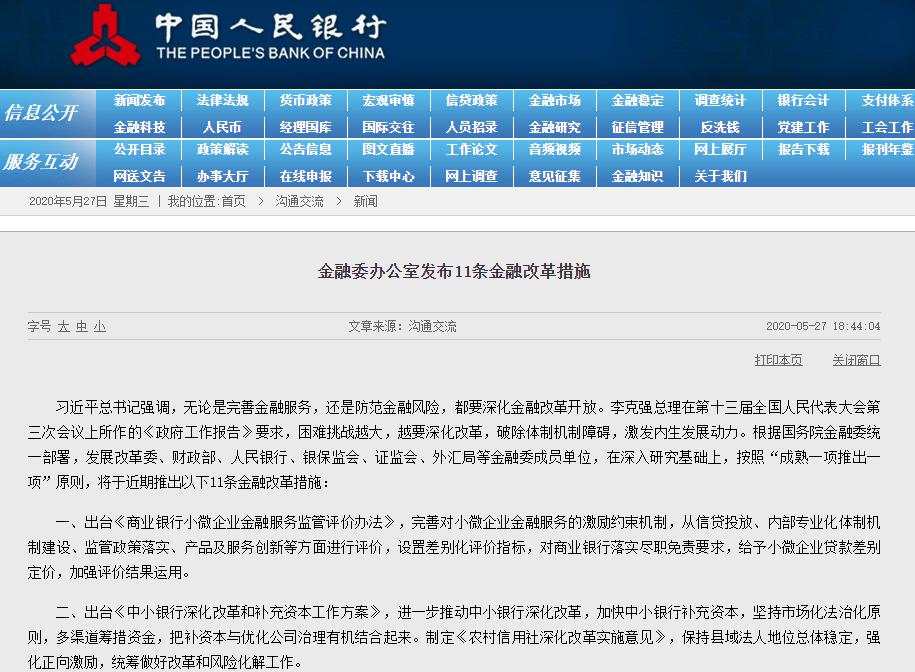
Task: Select 市场动态 in the navigation bar
Action: point(637,149)
